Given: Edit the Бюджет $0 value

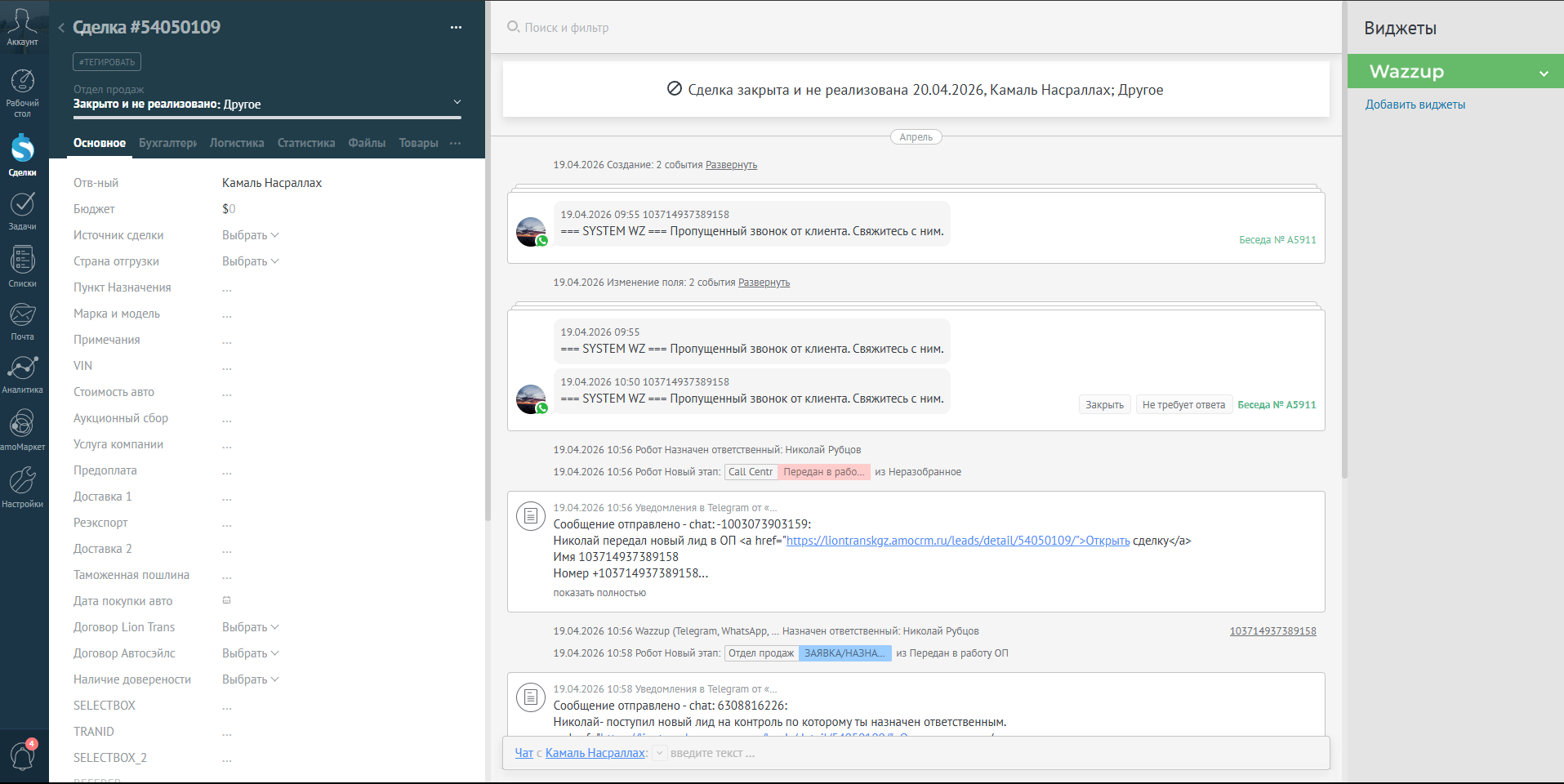Looking at the screenshot, I should pos(229,209).
